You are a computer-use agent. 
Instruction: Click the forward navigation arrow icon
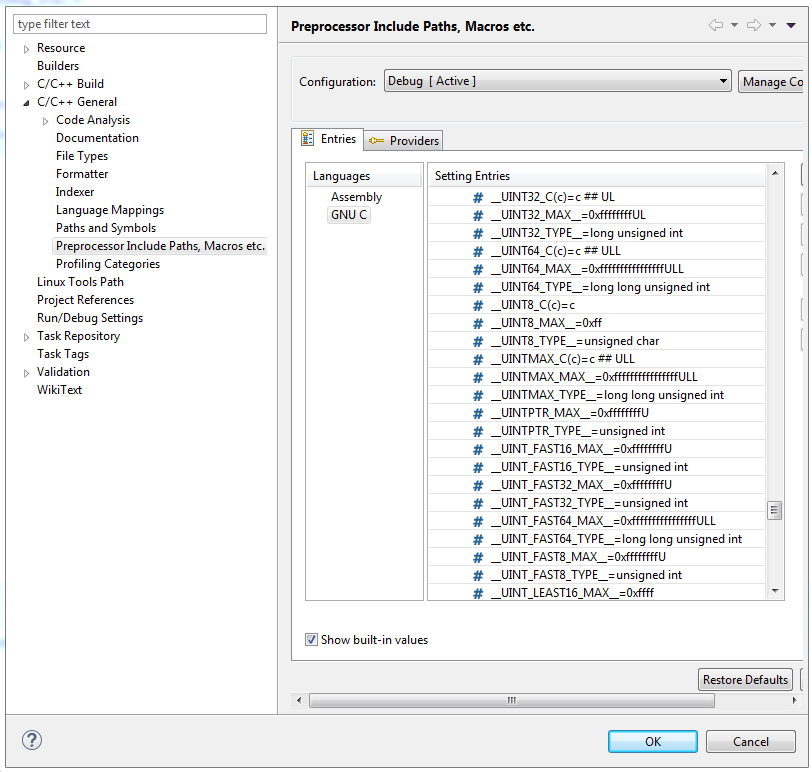[753, 26]
